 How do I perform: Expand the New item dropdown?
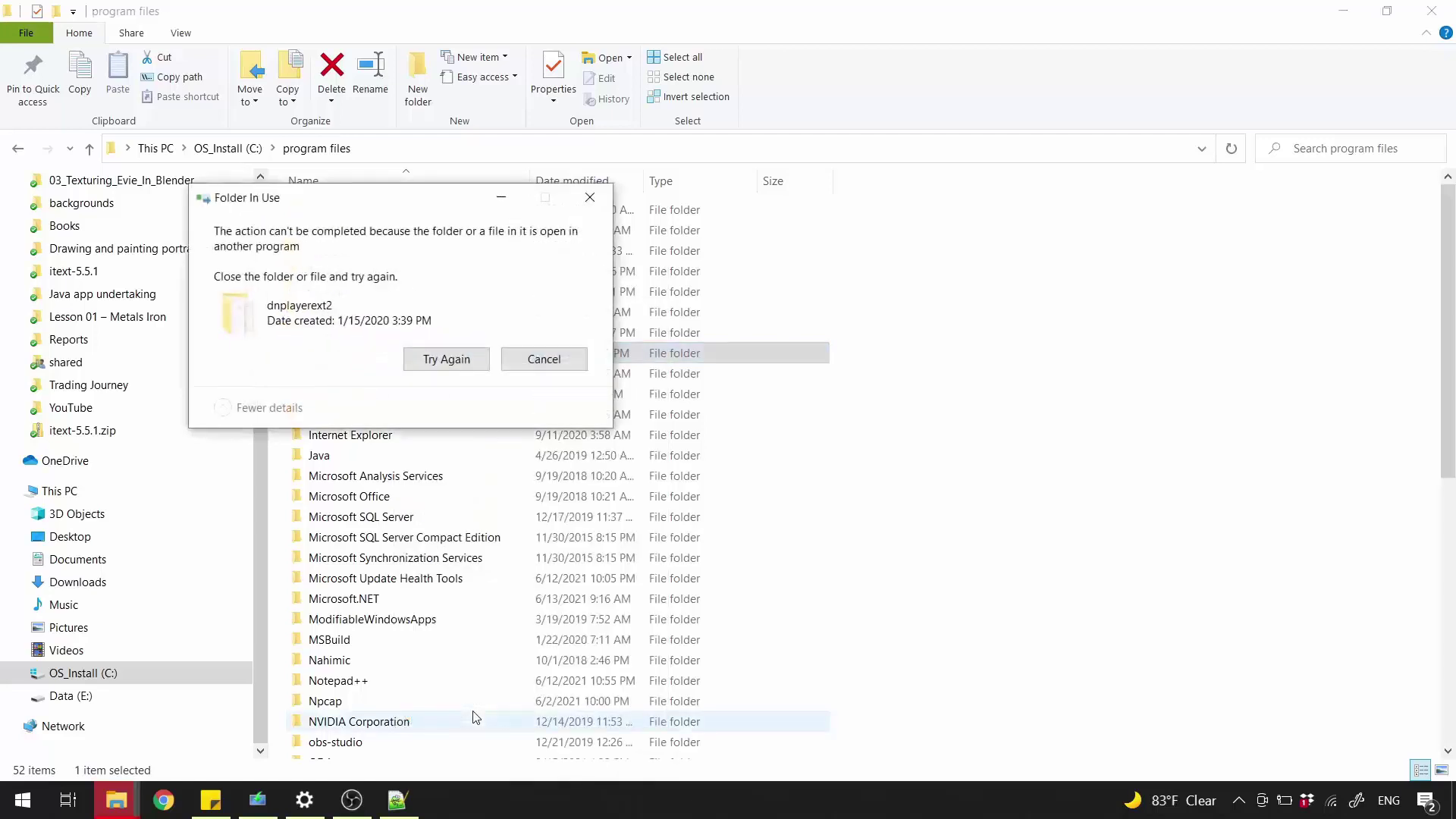(x=475, y=57)
